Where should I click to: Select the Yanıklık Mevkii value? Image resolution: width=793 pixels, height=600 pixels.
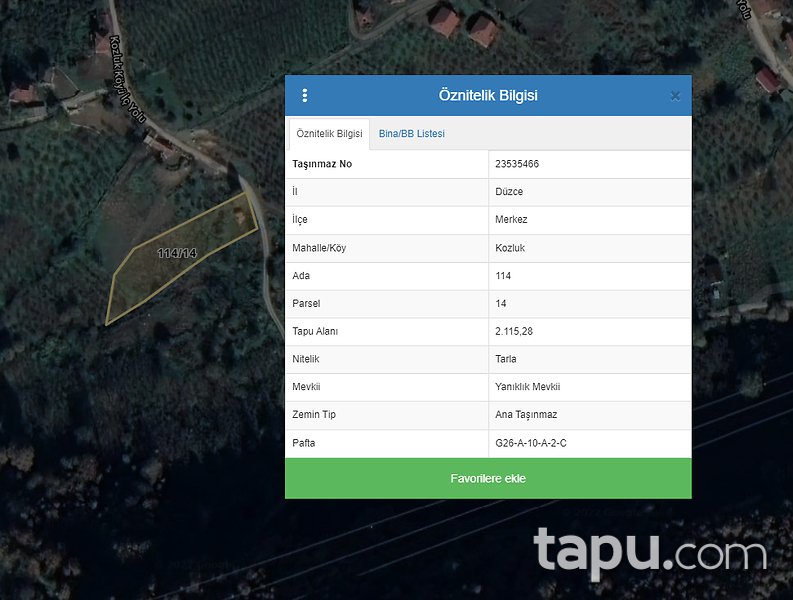click(x=528, y=387)
